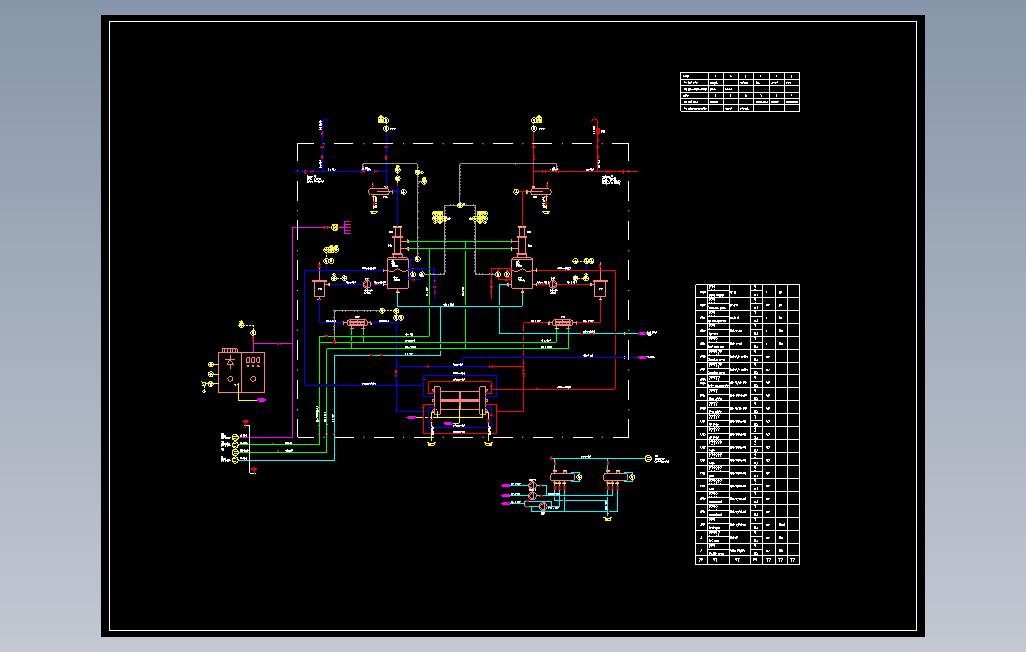Select the horizontal cooler on blue line
The height and width of the screenshot is (652, 1026).
click(378, 192)
